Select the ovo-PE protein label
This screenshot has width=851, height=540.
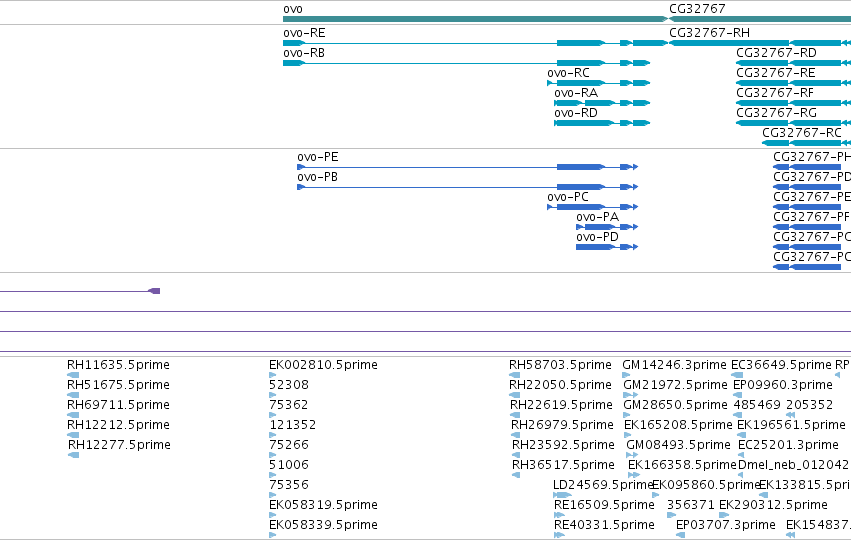(317, 157)
